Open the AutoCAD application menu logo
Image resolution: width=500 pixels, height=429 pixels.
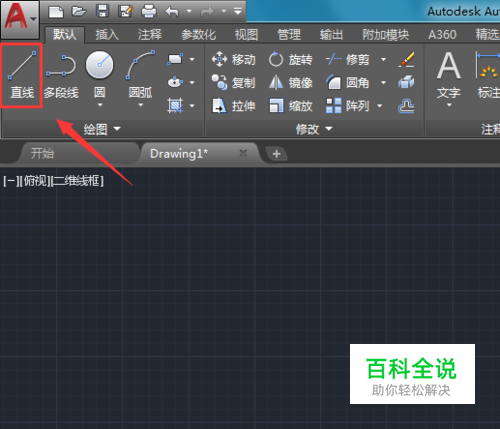pos(16,16)
